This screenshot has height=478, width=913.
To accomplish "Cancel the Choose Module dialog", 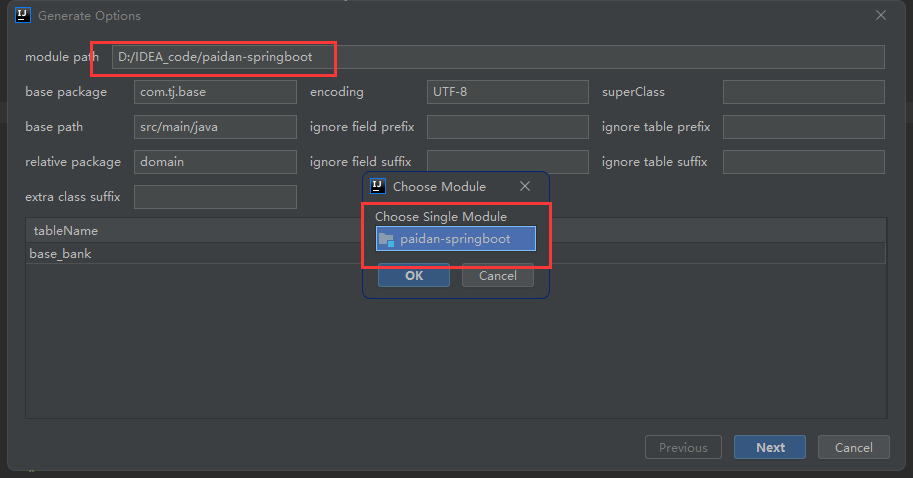I will (x=497, y=276).
